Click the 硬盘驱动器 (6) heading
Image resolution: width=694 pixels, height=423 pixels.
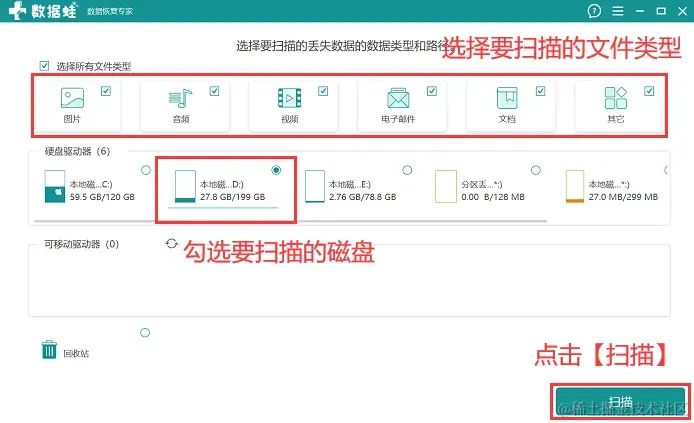77,151
